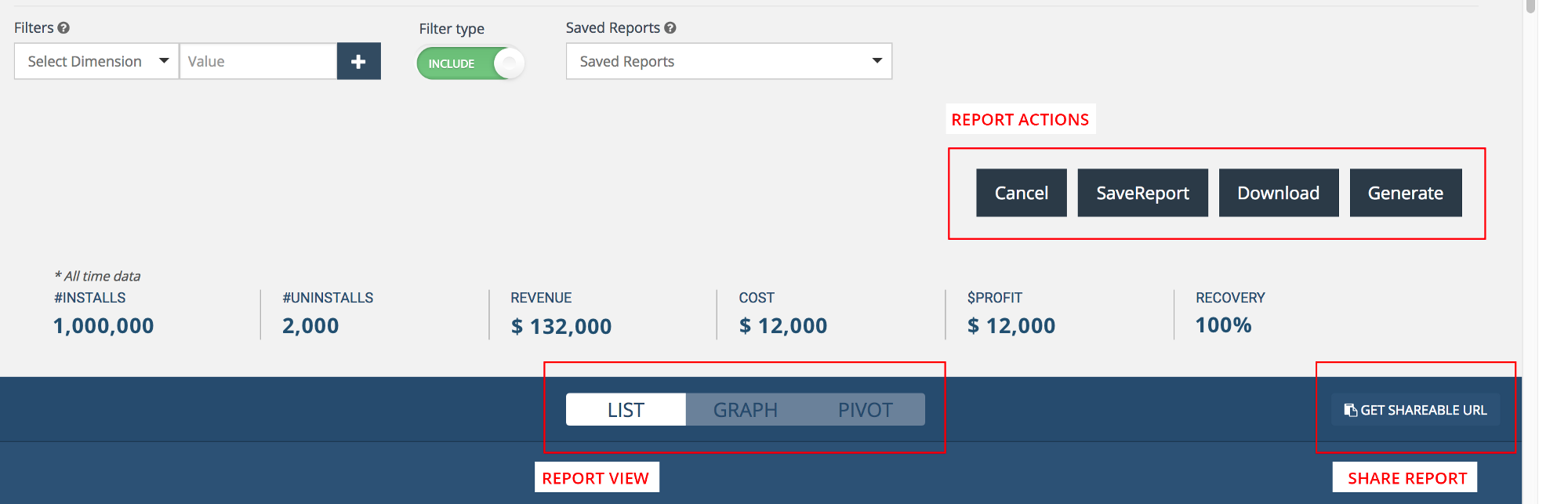The height and width of the screenshot is (504, 1568).
Task: Open the Select Dimension dropdown
Action: (96, 61)
